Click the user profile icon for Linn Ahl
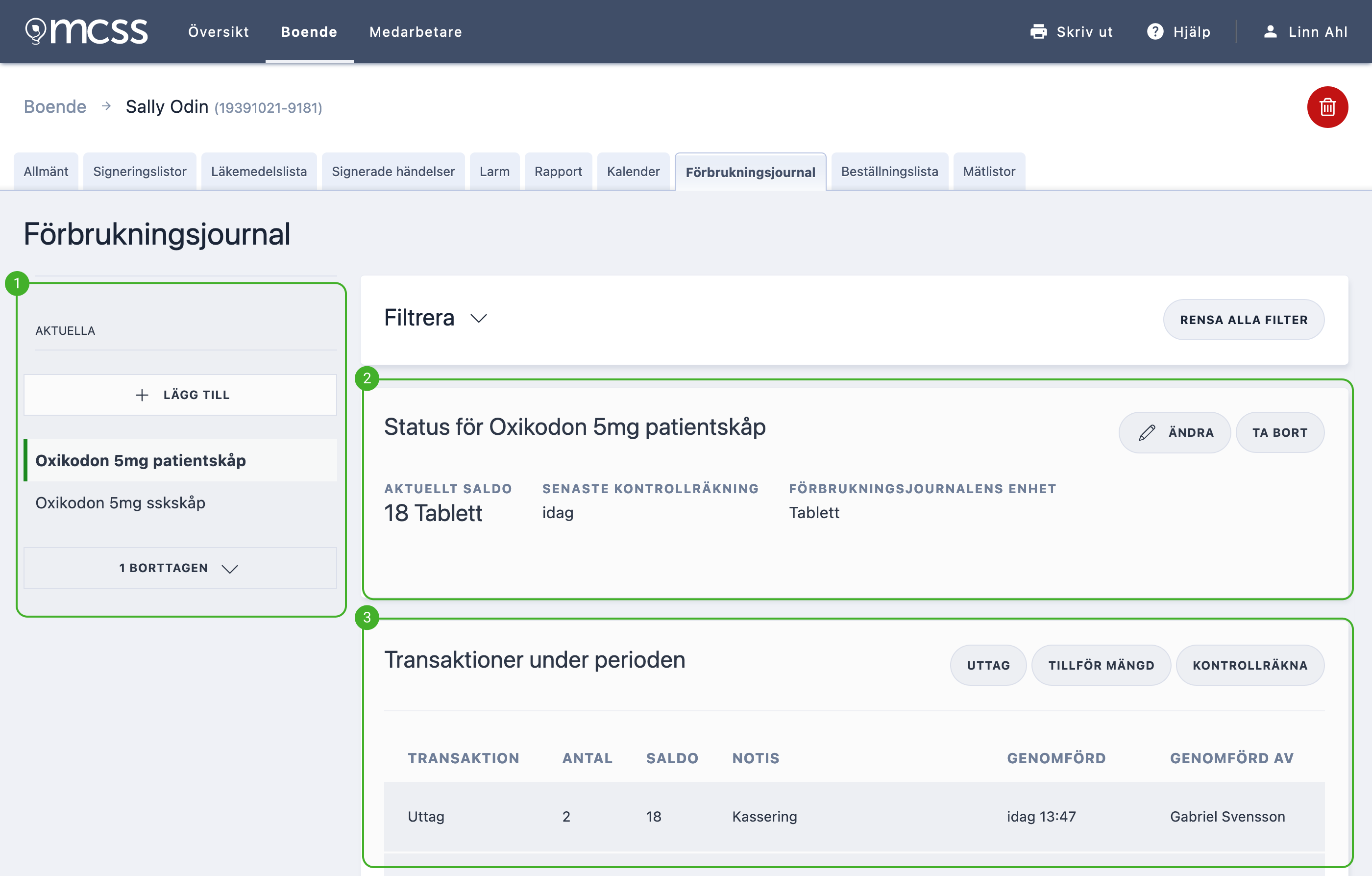The height and width of the screenshot is (876, 1372). point(1270,32)
